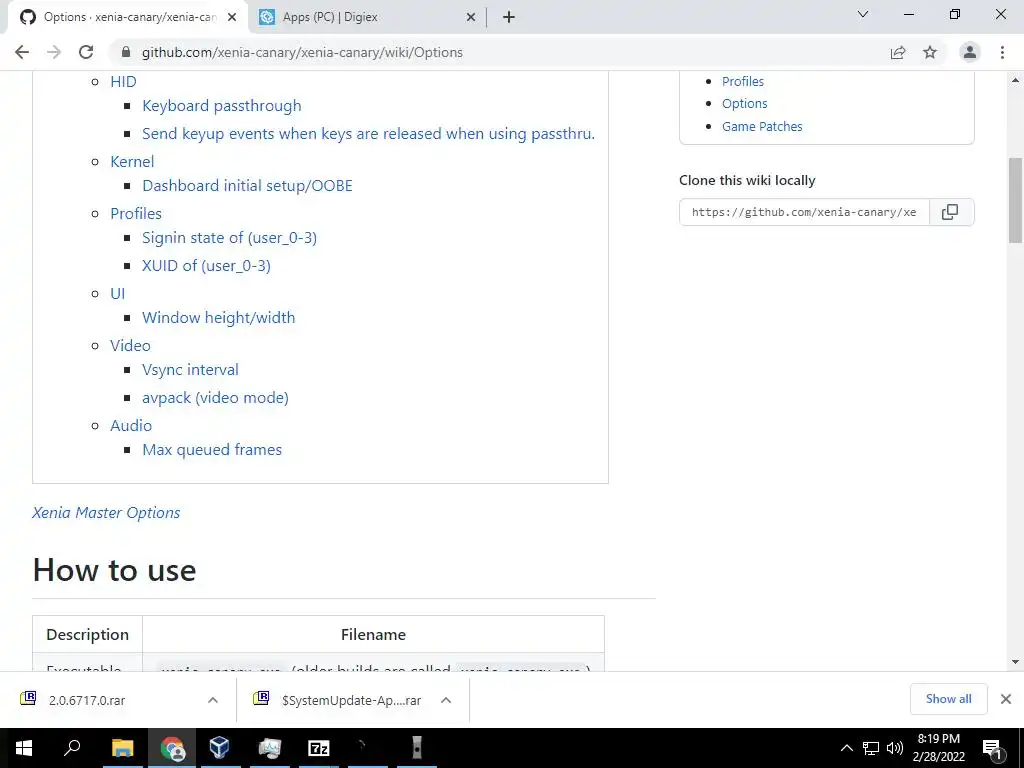Open the Options page in wiki sidebar
The image size is (1024, 768).
pos(744,104)
